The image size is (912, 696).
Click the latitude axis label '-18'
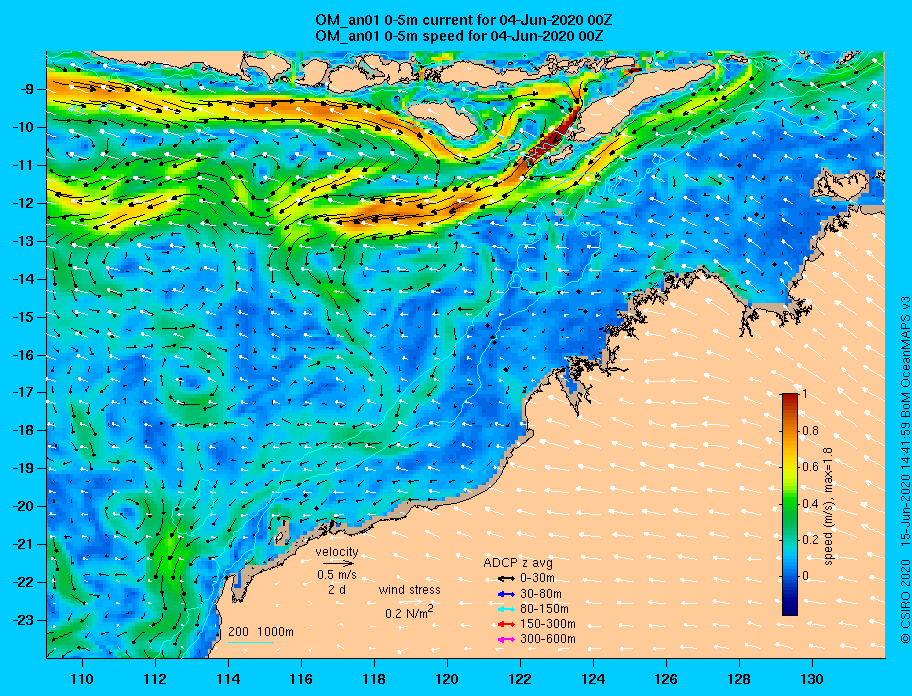[x=24, y=430]
